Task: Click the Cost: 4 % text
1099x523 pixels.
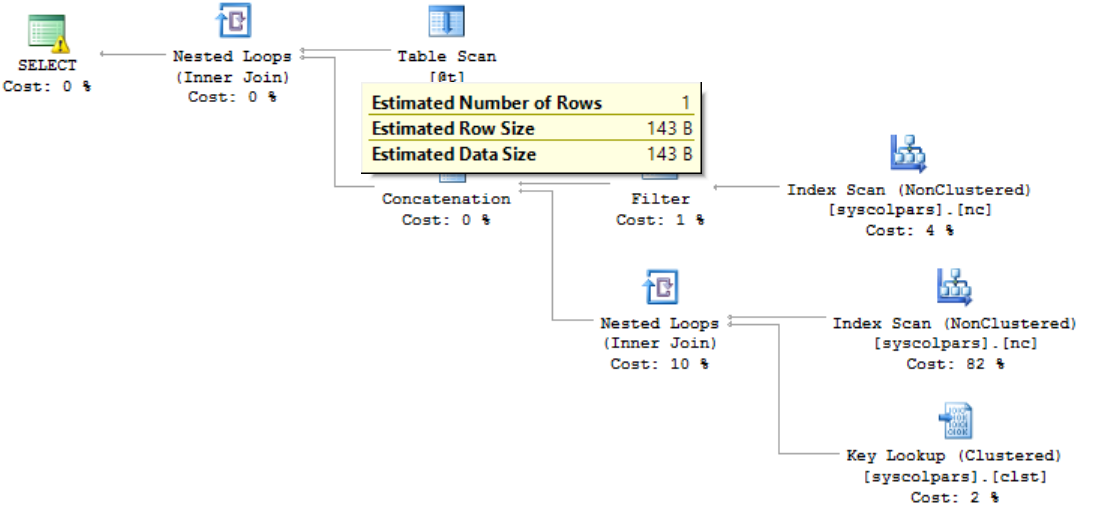Action: 909,230
